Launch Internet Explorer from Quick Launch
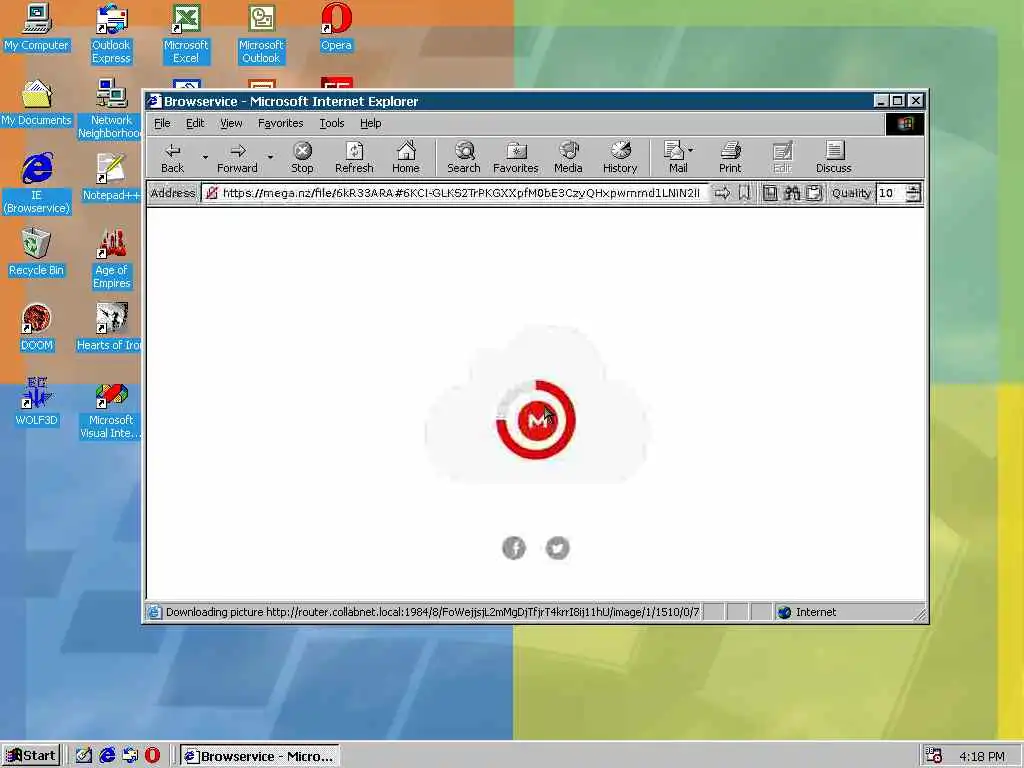The width and height of the screenshot is (1024, 768). [x=106, y=756]
